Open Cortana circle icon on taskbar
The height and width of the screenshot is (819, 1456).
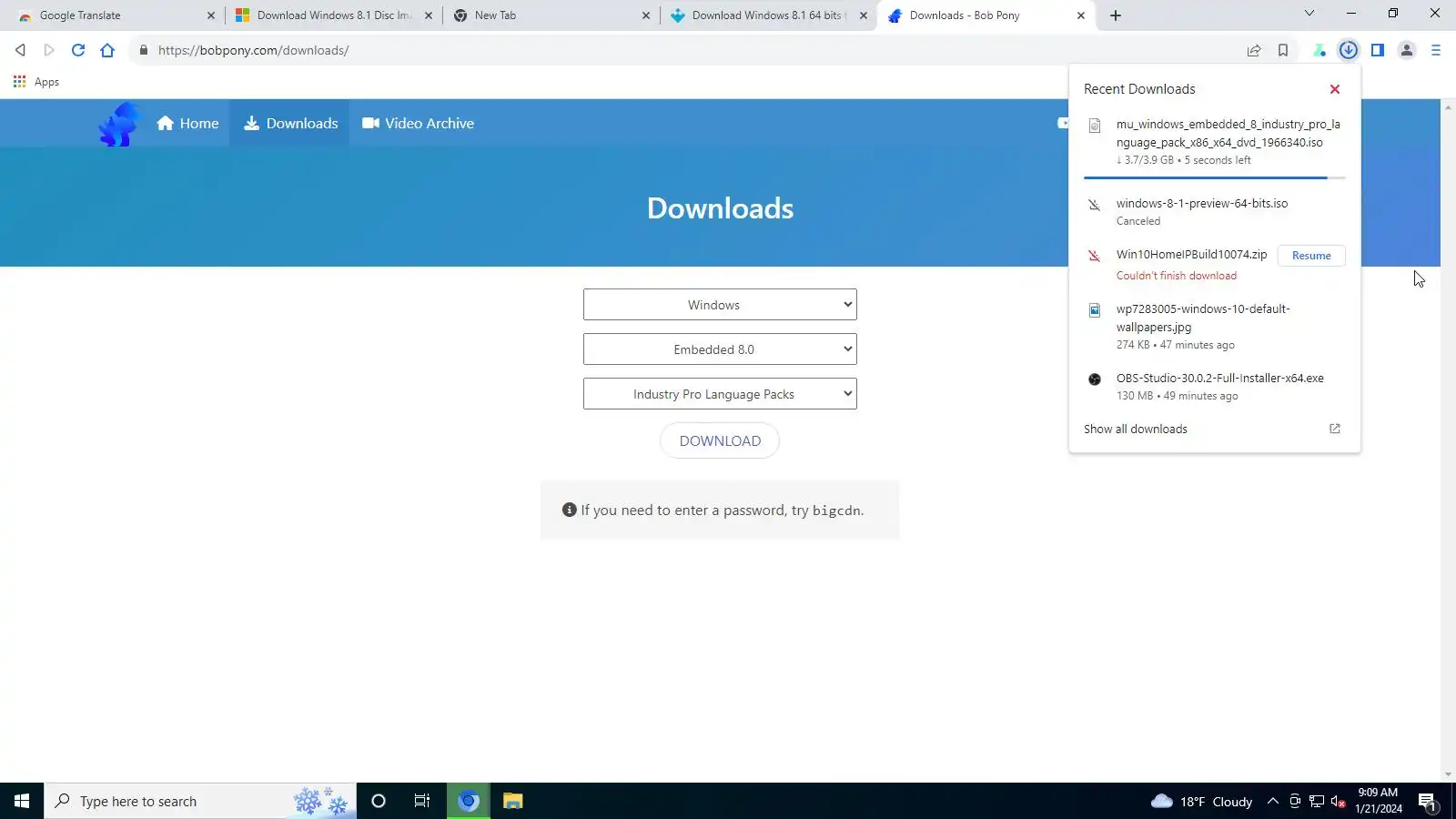379,801
